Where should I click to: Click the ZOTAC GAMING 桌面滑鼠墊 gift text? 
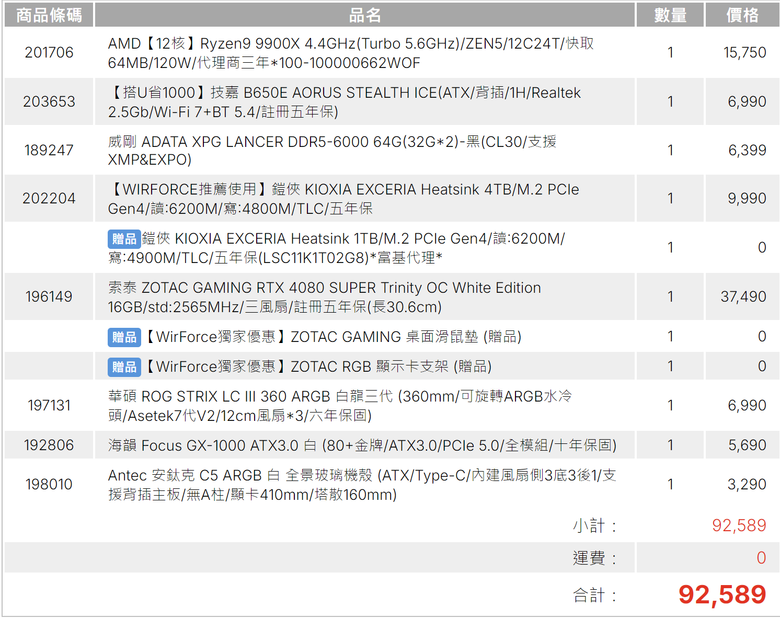(x=332, y=337)
